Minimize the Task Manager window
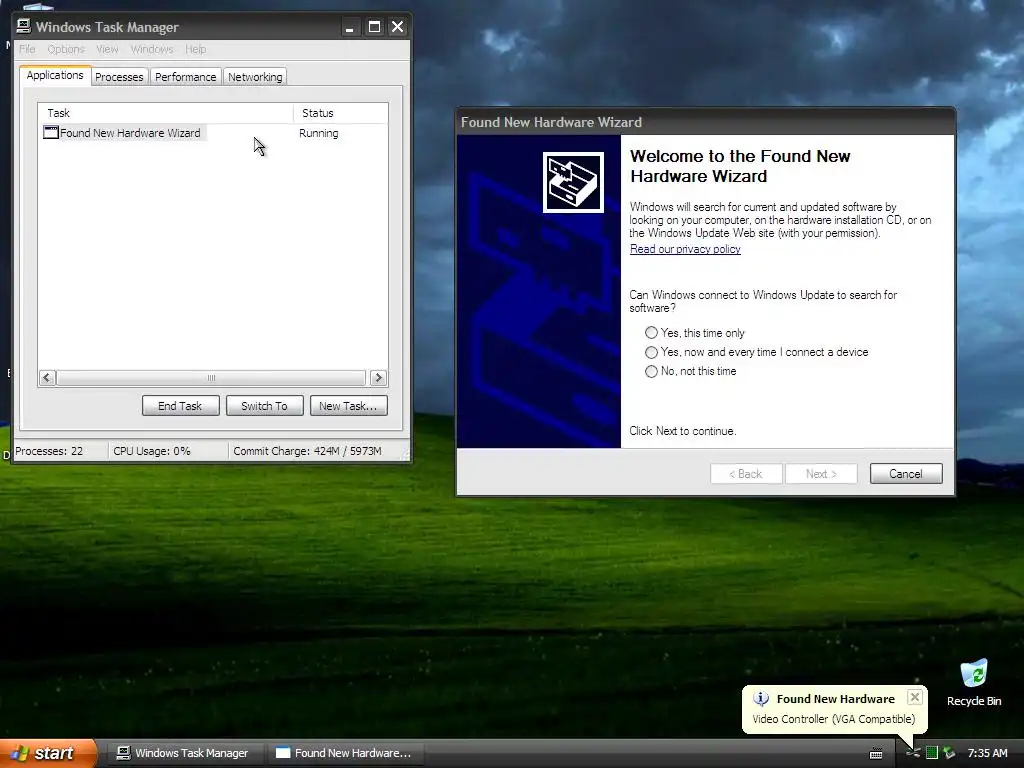1024x768 pixels. click(x=350, y=27)
